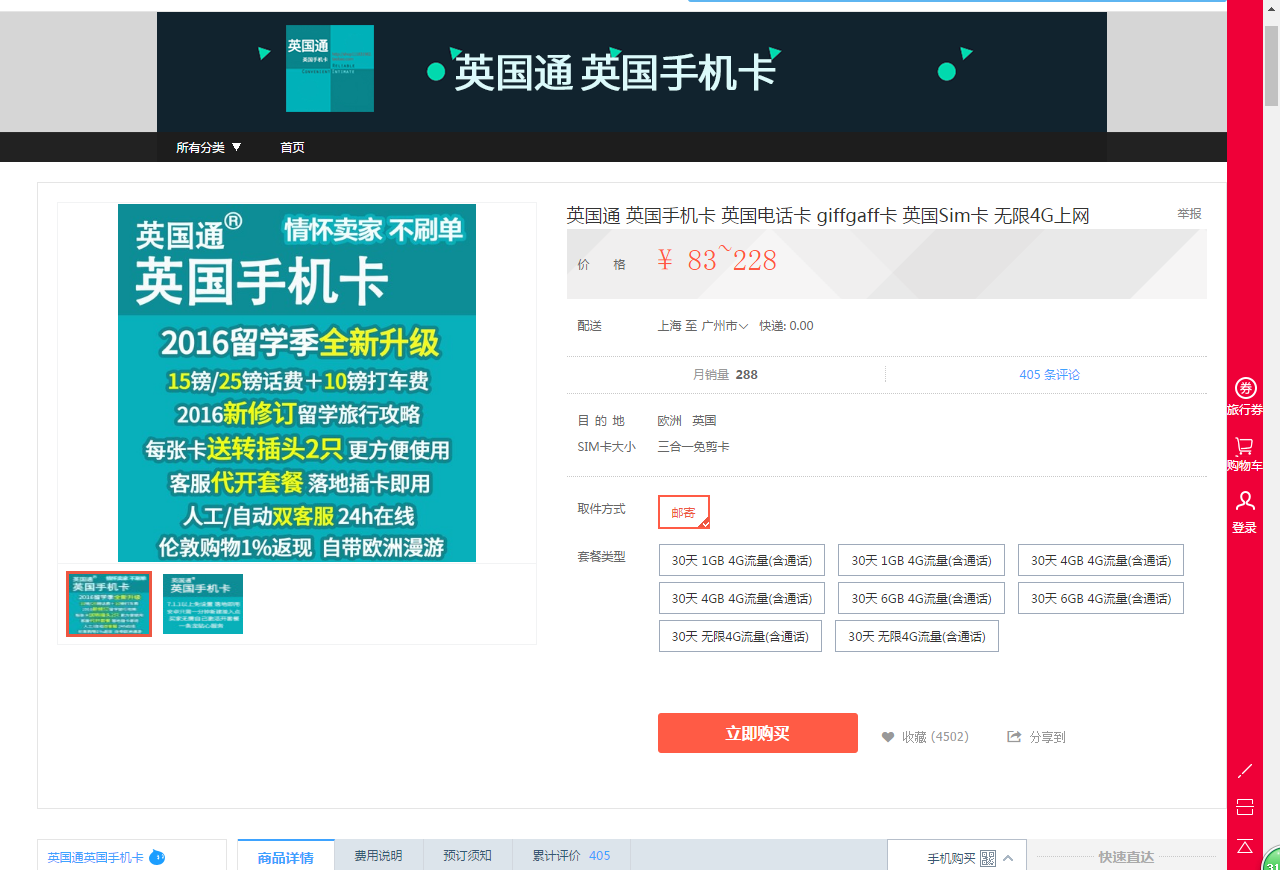Click the QR code icon beside 手机购买
The width and height of the screenshot is (1280, 870).
(988, 858)
